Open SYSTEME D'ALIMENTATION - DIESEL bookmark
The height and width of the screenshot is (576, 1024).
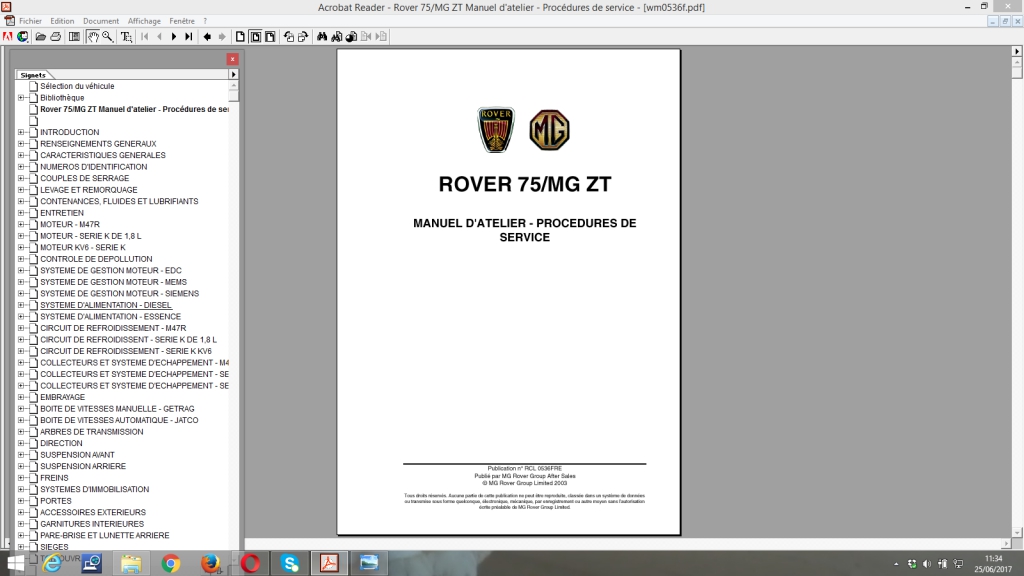pos(106,305)
